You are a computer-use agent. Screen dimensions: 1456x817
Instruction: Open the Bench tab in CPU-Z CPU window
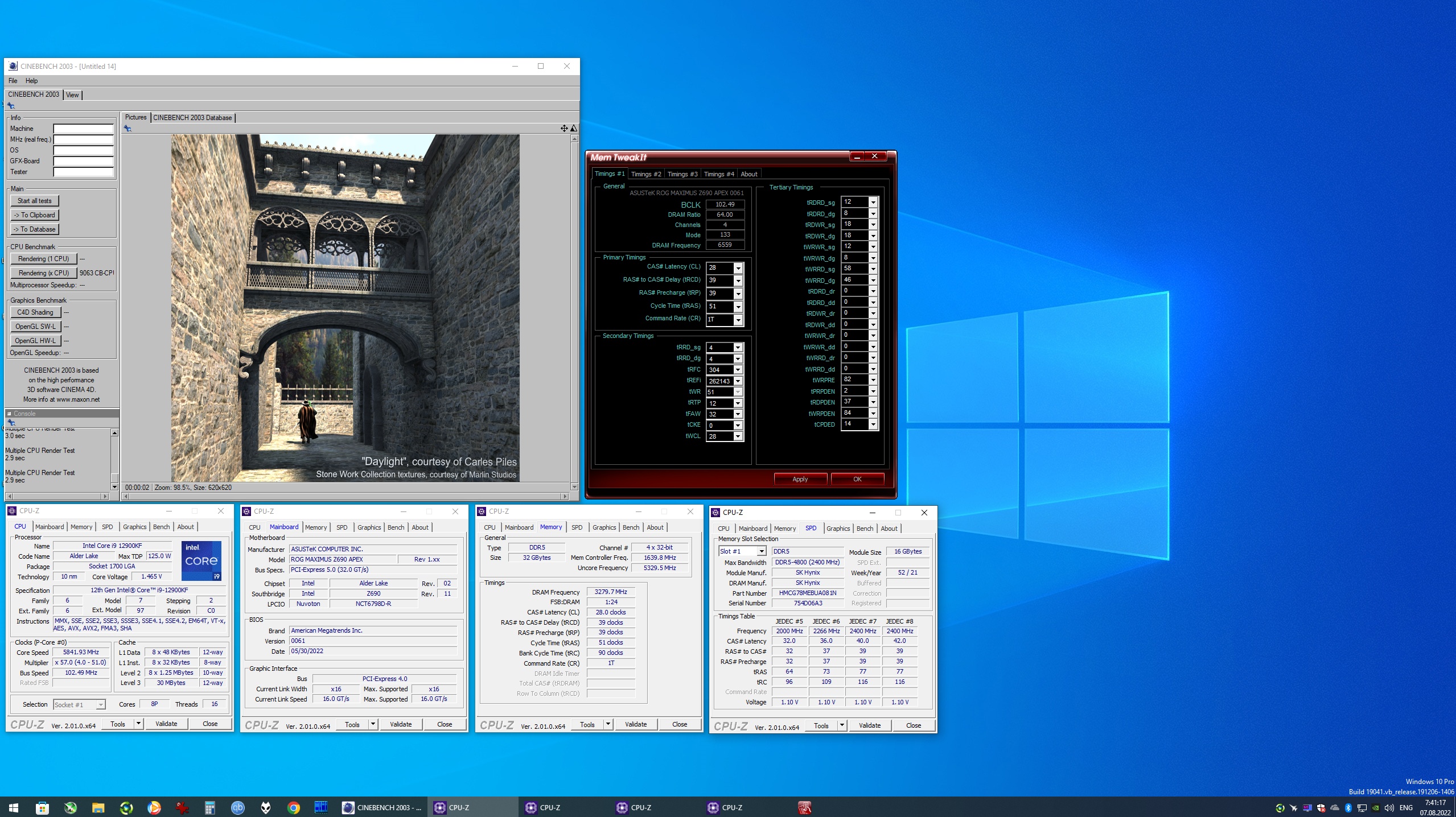point(161,527)
